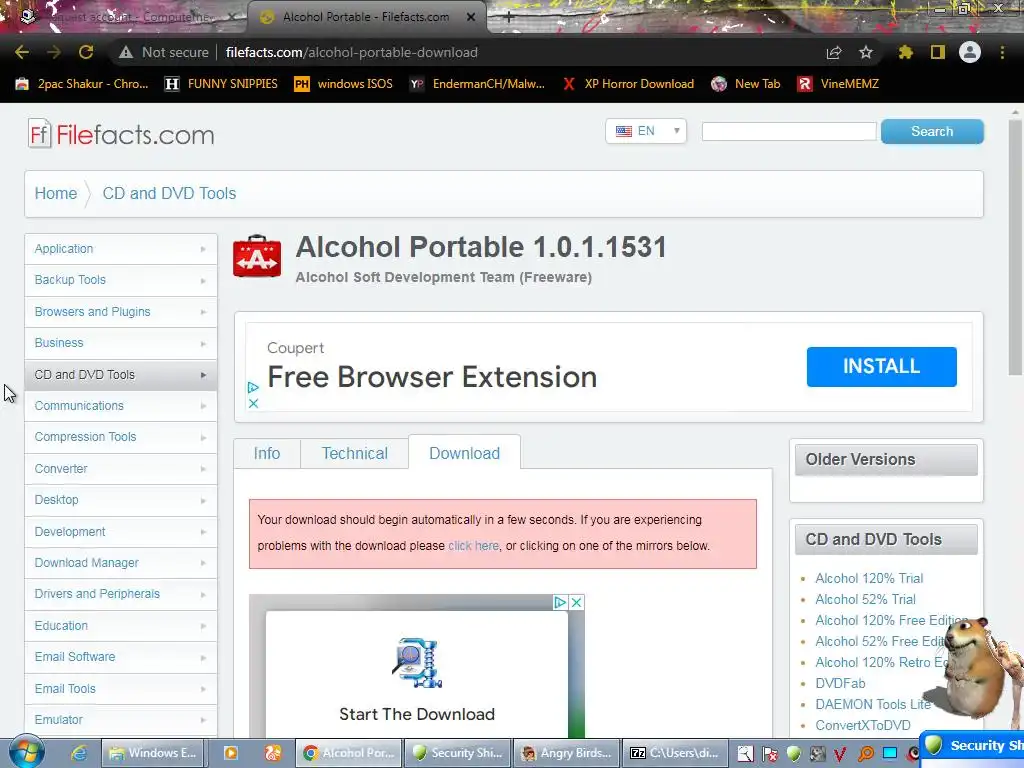The width and height of the screenshot is (1024, 768).
Task: Expand the Compression Tools category
Action: pyautogui.click(x=121, y=437)
